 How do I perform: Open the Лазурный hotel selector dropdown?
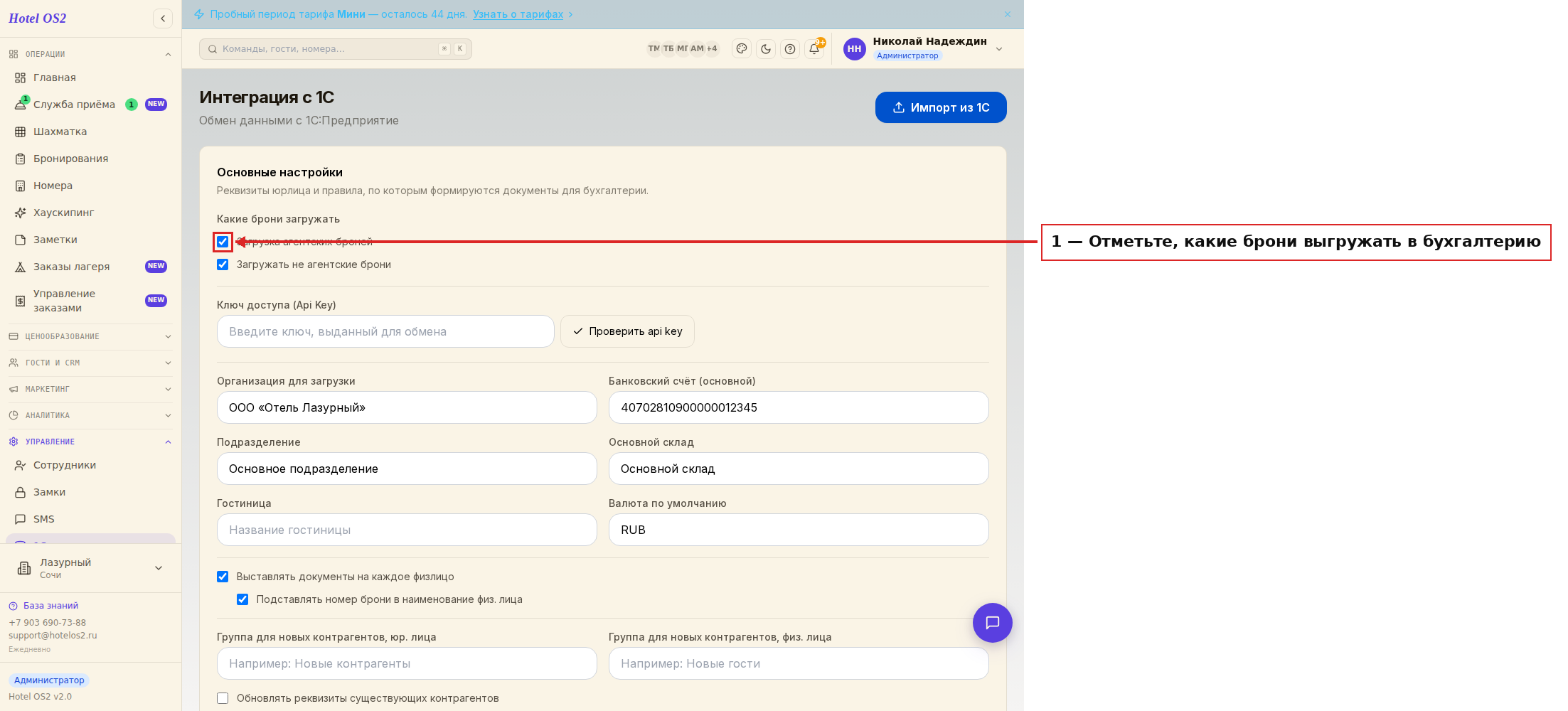tap(90, 568)
